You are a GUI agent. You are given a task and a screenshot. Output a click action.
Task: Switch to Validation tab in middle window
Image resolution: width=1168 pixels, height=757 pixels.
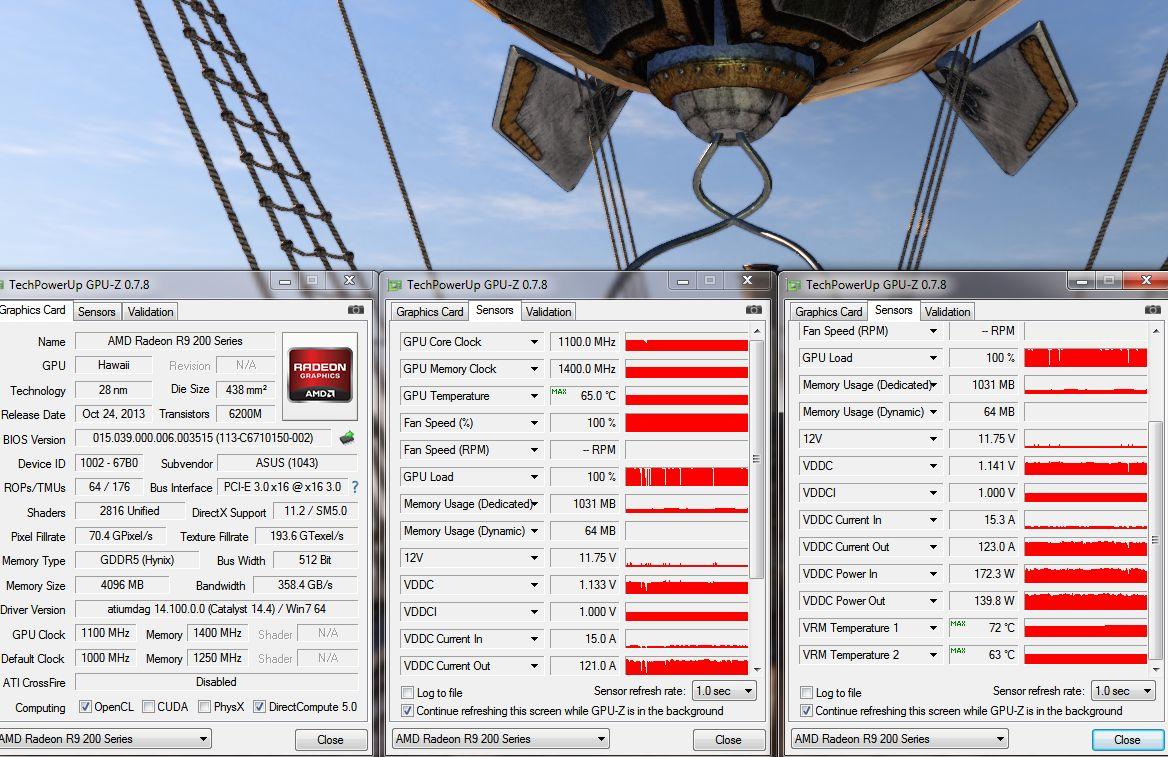[x=548, y=311]
